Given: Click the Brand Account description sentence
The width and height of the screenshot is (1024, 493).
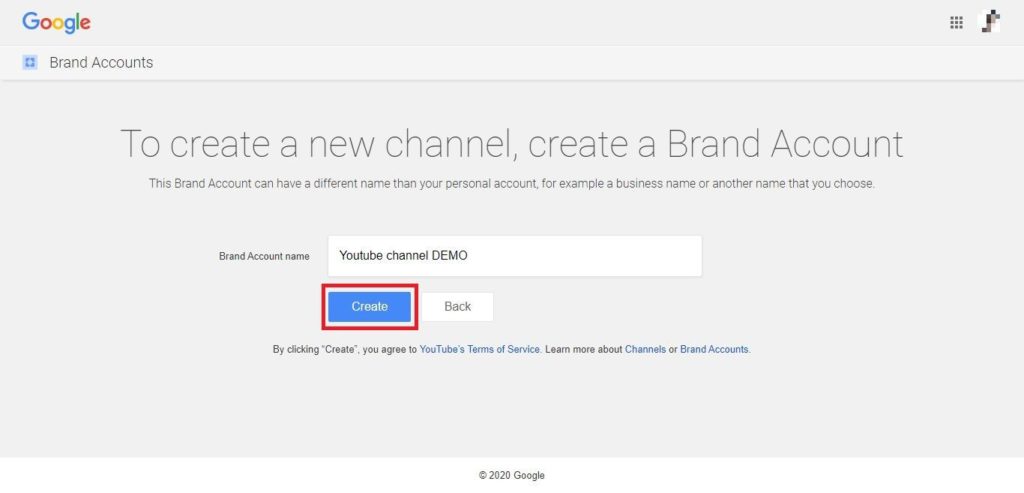Looking at the screenshot, I should [x=511, y=183].
